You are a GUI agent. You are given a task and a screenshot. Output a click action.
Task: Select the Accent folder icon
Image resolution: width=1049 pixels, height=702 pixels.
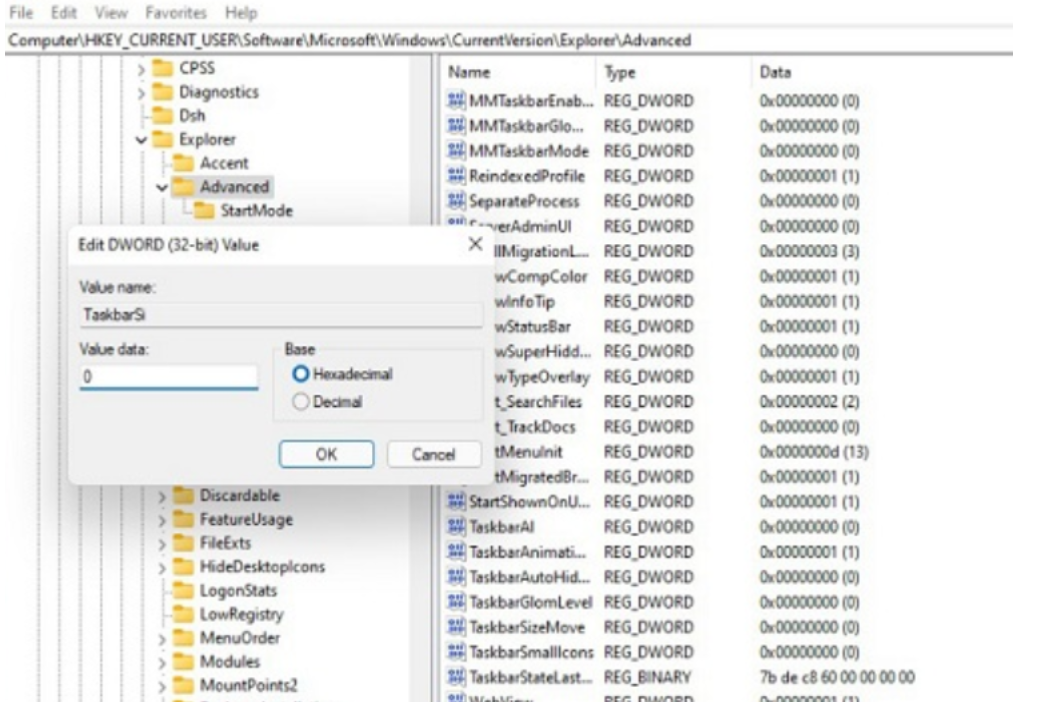(x=183, y=163)
